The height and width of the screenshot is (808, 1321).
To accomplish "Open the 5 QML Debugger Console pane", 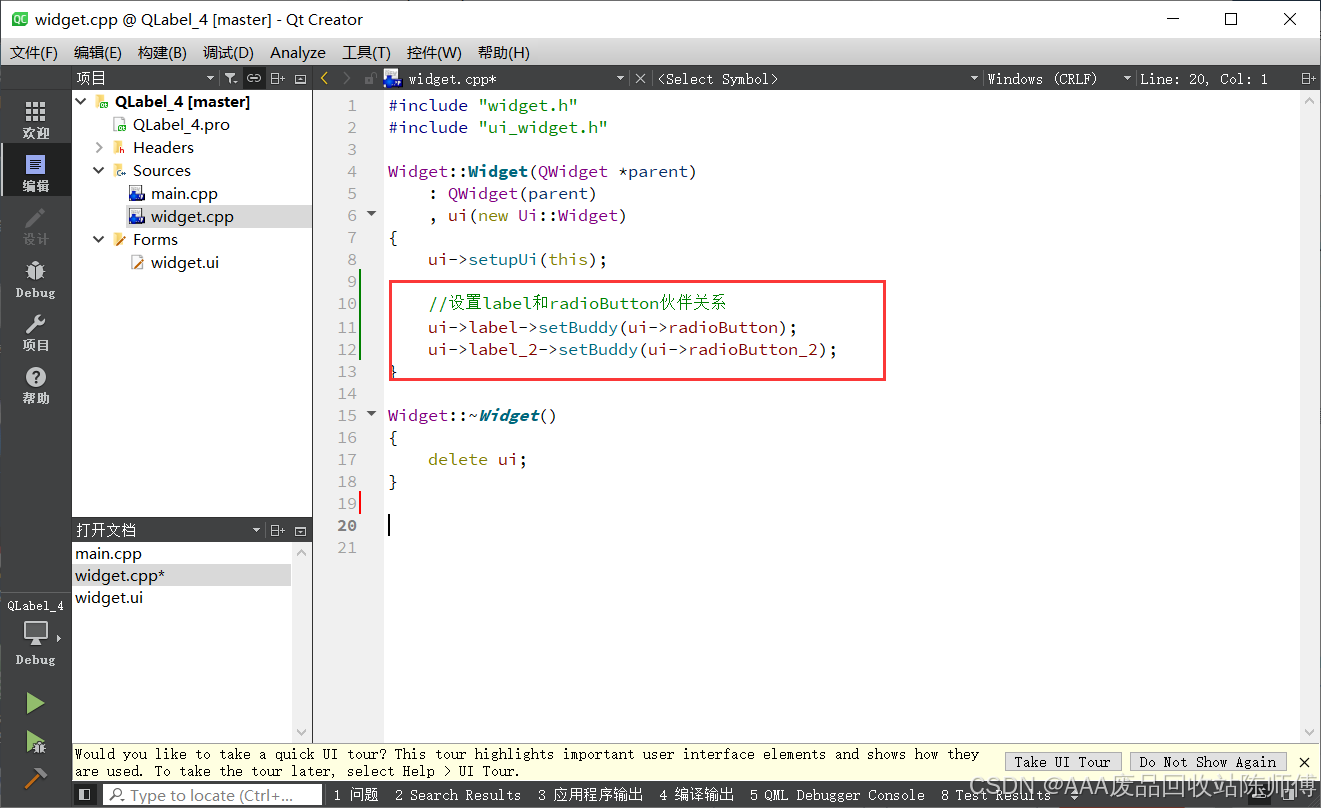I will [837, 795].
